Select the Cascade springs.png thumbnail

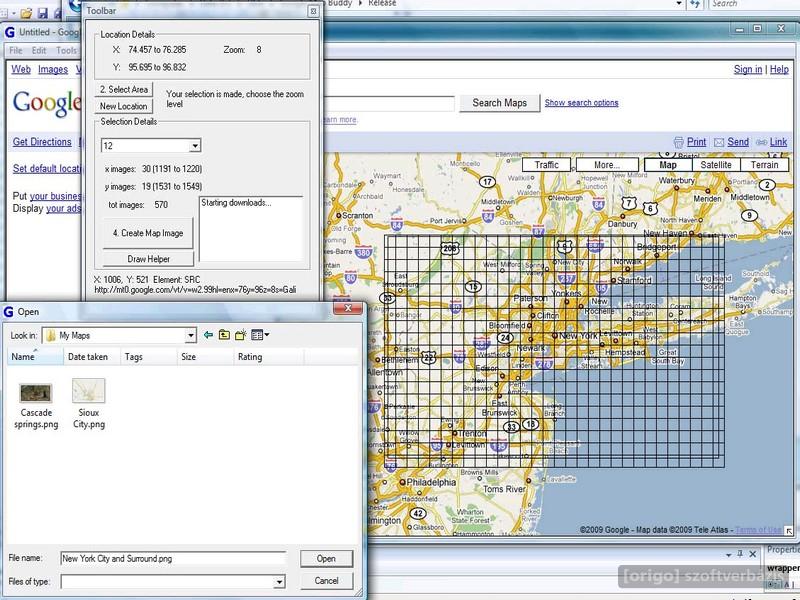point(36,393)
